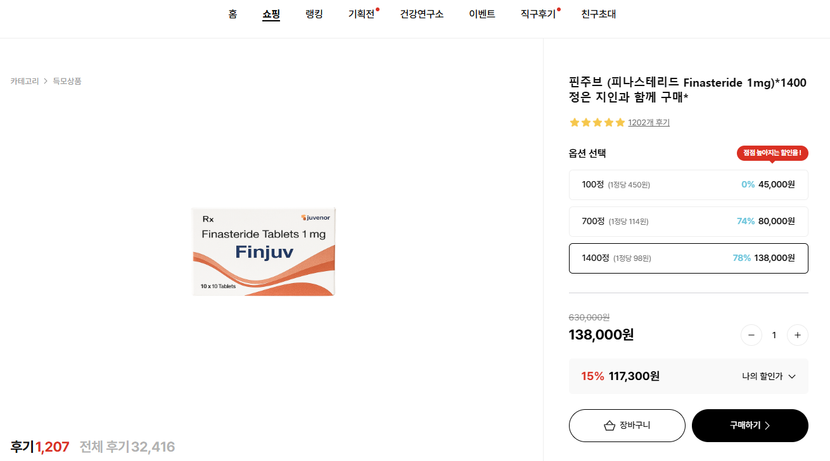Switch to the 직구후기 tab
Viewport: 830px width, 461px height.
538,15
